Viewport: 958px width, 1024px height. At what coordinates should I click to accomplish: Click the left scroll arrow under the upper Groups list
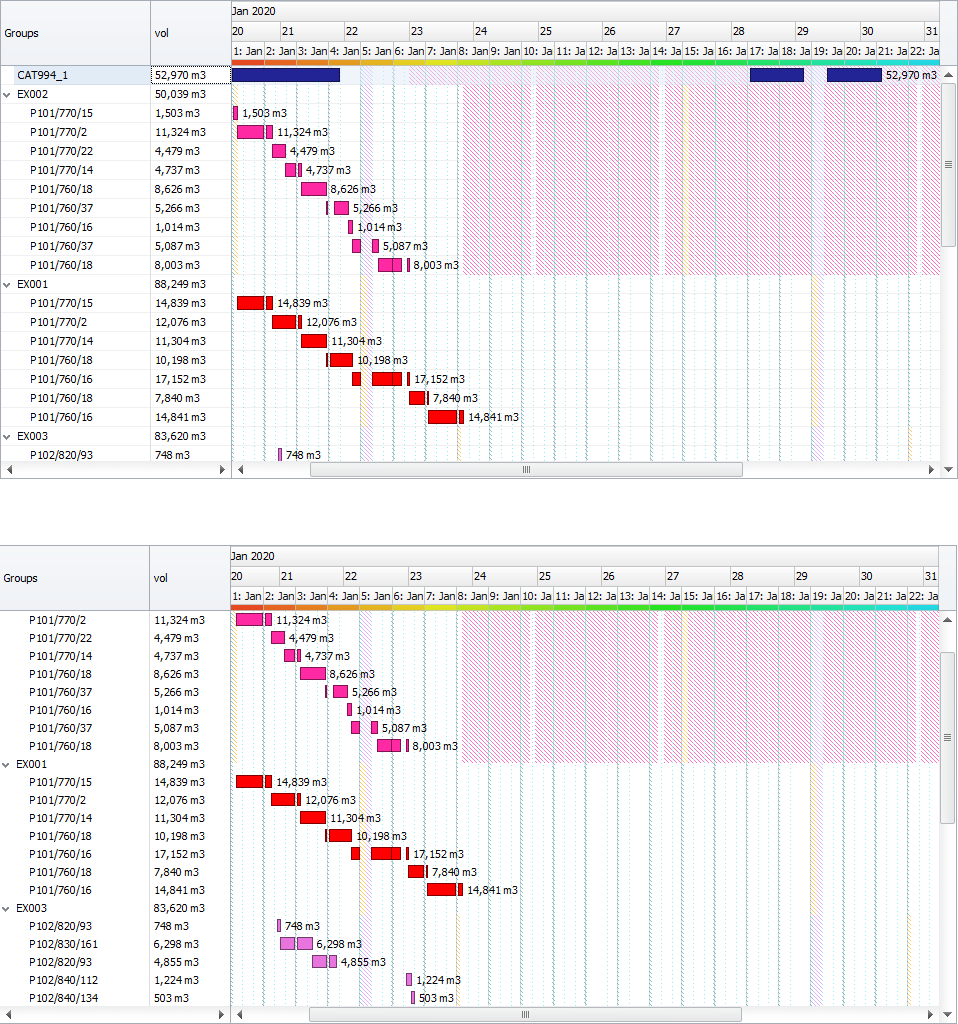7,469
